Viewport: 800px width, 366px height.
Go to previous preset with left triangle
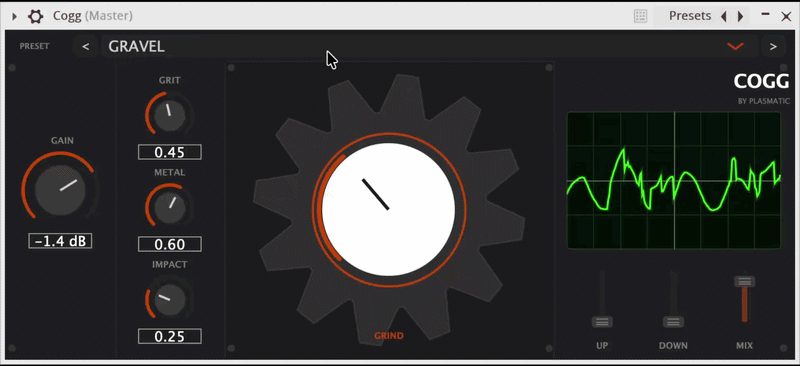(723, 16)
